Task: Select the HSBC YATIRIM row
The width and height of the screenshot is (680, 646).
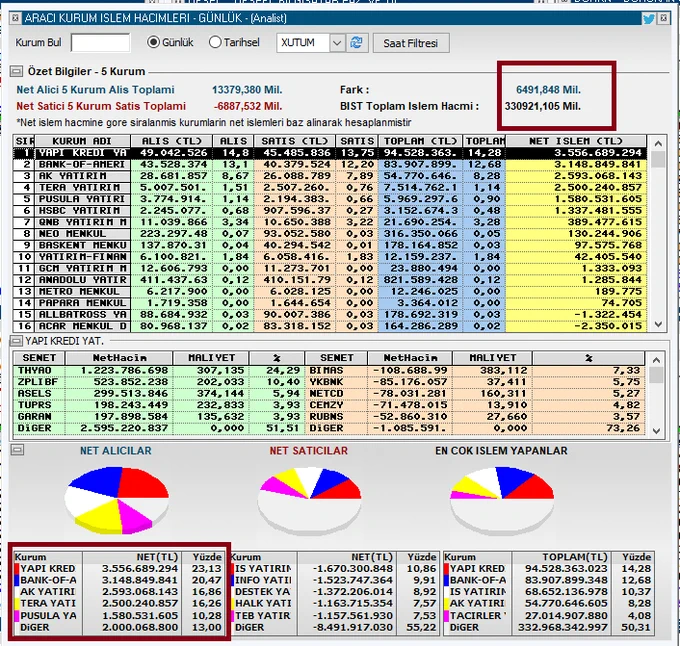Action: point(330,211)
